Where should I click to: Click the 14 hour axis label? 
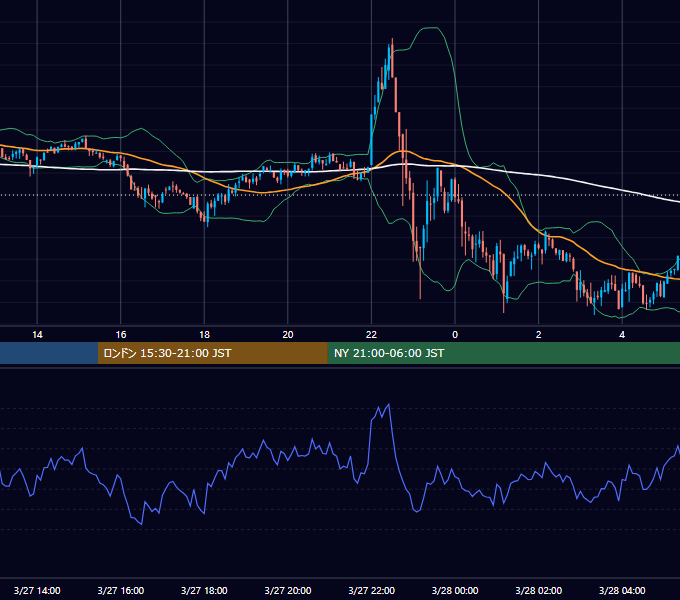tap(37, 335)
